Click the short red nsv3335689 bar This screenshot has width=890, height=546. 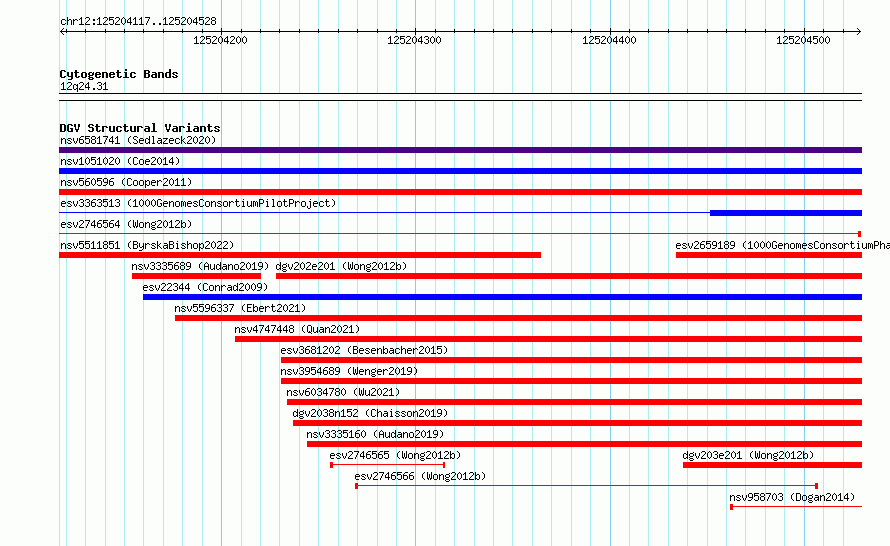point(196,276)
